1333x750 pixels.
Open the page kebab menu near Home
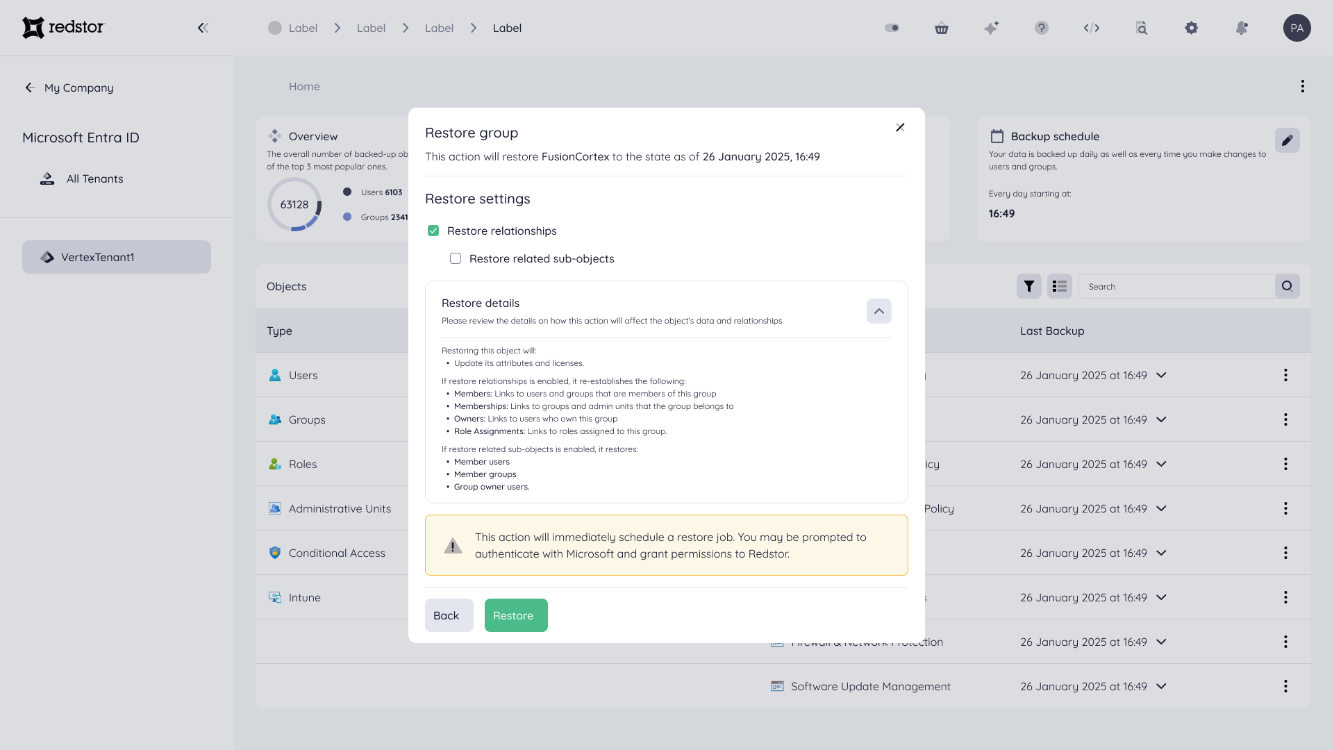coord(1302,87)
